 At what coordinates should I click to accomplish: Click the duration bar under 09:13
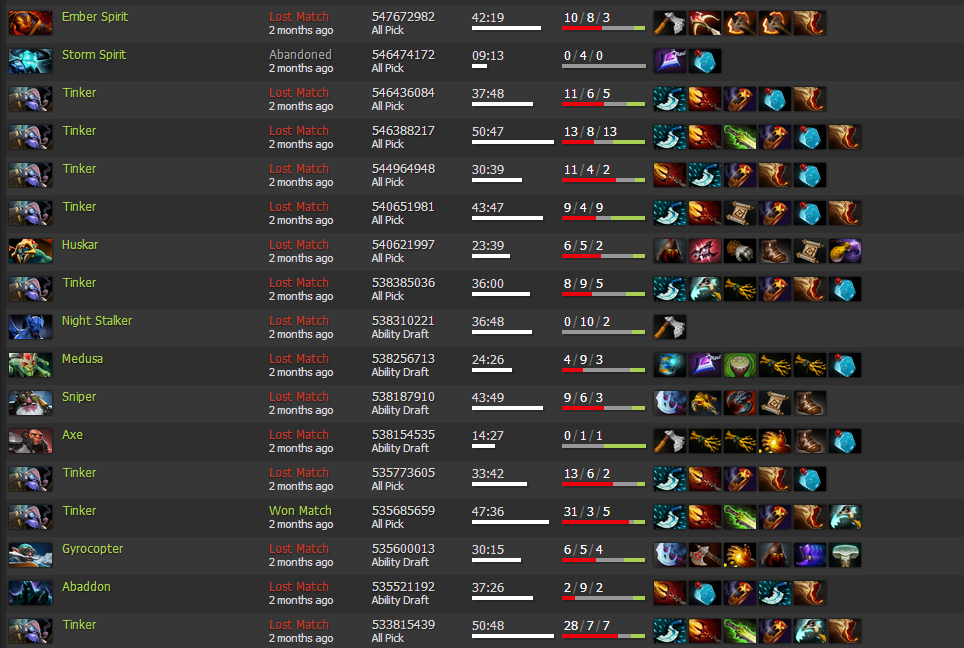coord(480,66)
